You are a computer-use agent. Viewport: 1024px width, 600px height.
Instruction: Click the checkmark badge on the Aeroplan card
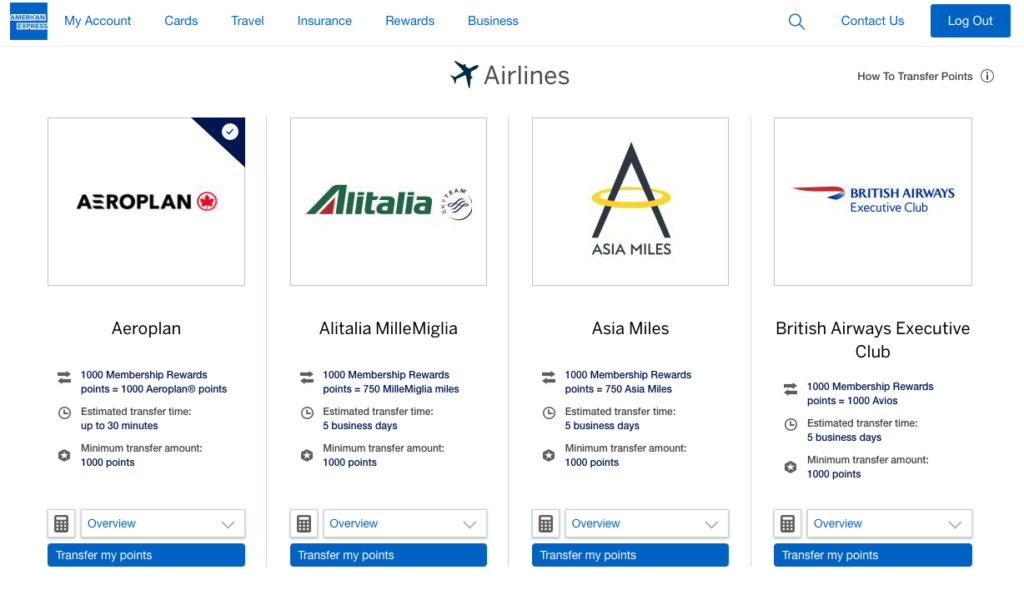(229, 132)
